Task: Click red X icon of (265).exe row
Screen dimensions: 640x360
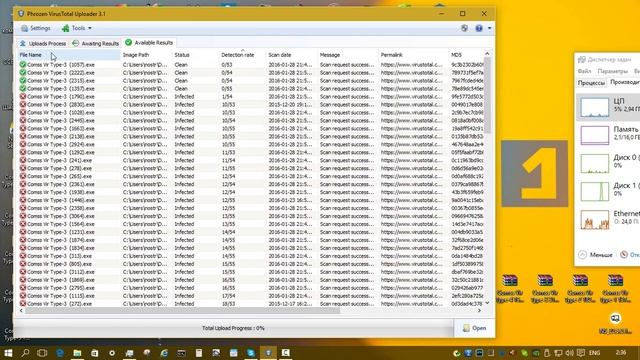Action: tap(23, 176)
